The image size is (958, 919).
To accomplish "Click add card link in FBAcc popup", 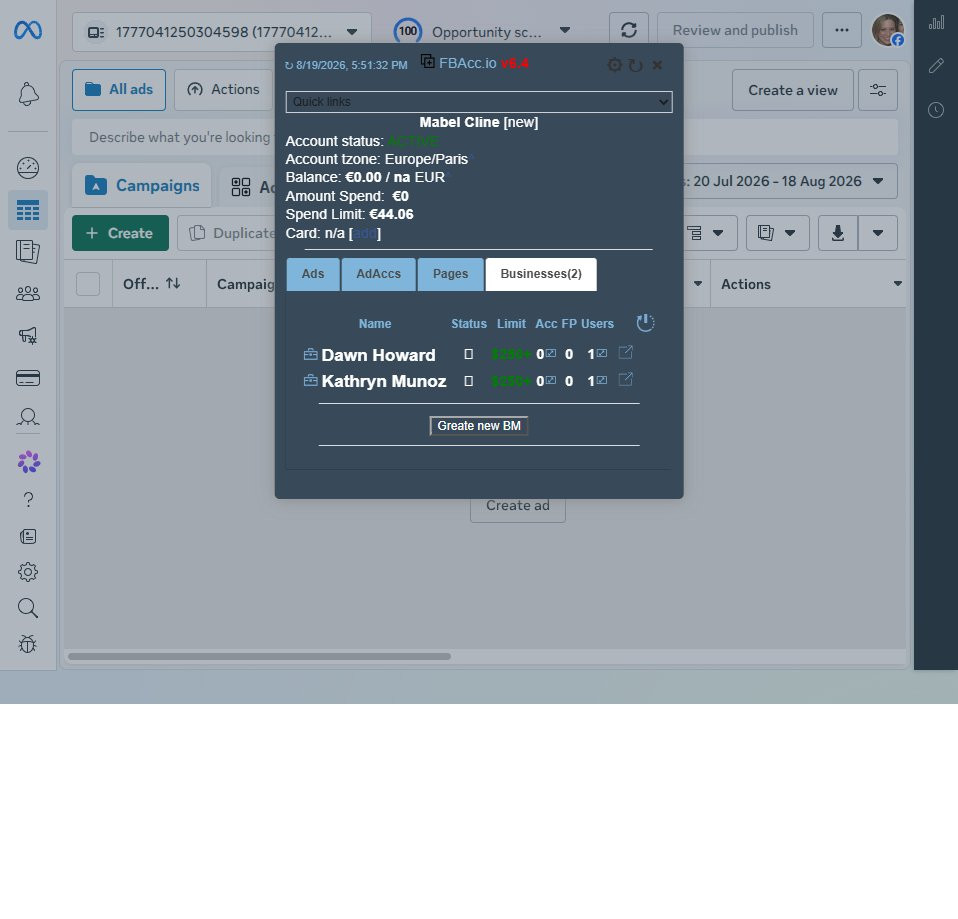I will (x=365, y=233).
